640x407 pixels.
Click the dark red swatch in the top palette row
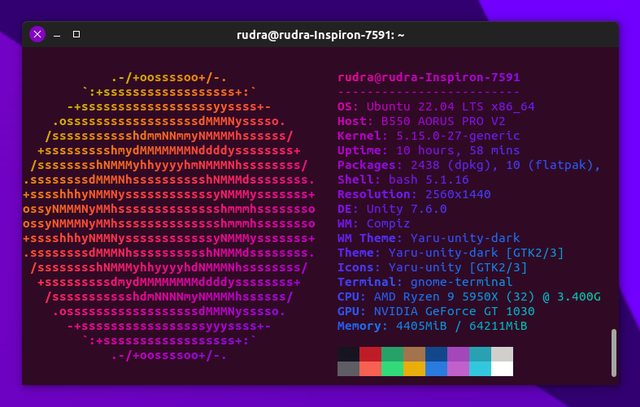point(370,354)
